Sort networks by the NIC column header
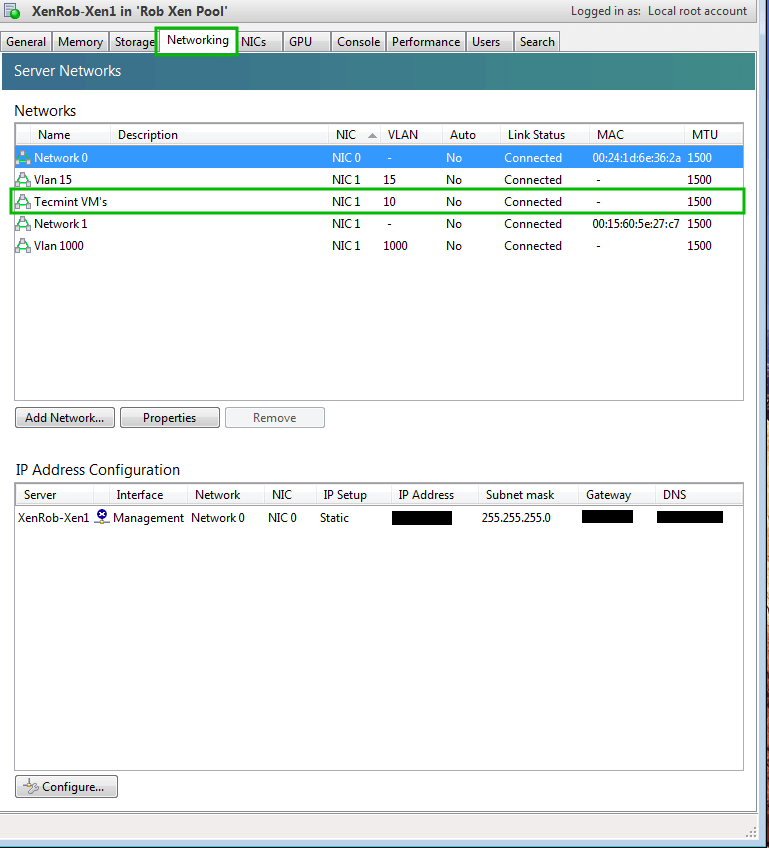Viewport: 769px width, 848px height. [346, 135]
